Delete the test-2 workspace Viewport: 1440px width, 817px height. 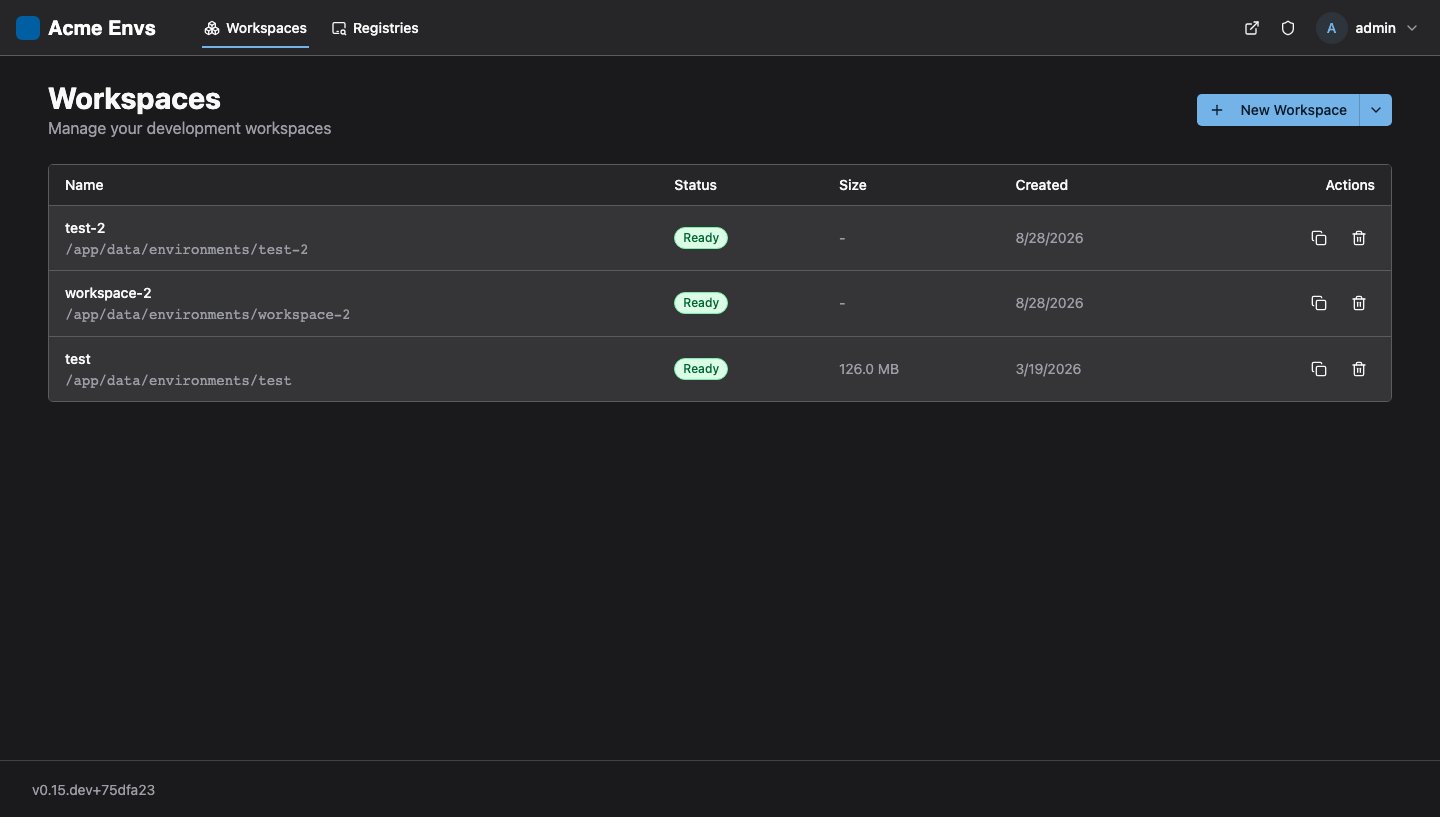pyautogui.click(x=1359, y=238)
